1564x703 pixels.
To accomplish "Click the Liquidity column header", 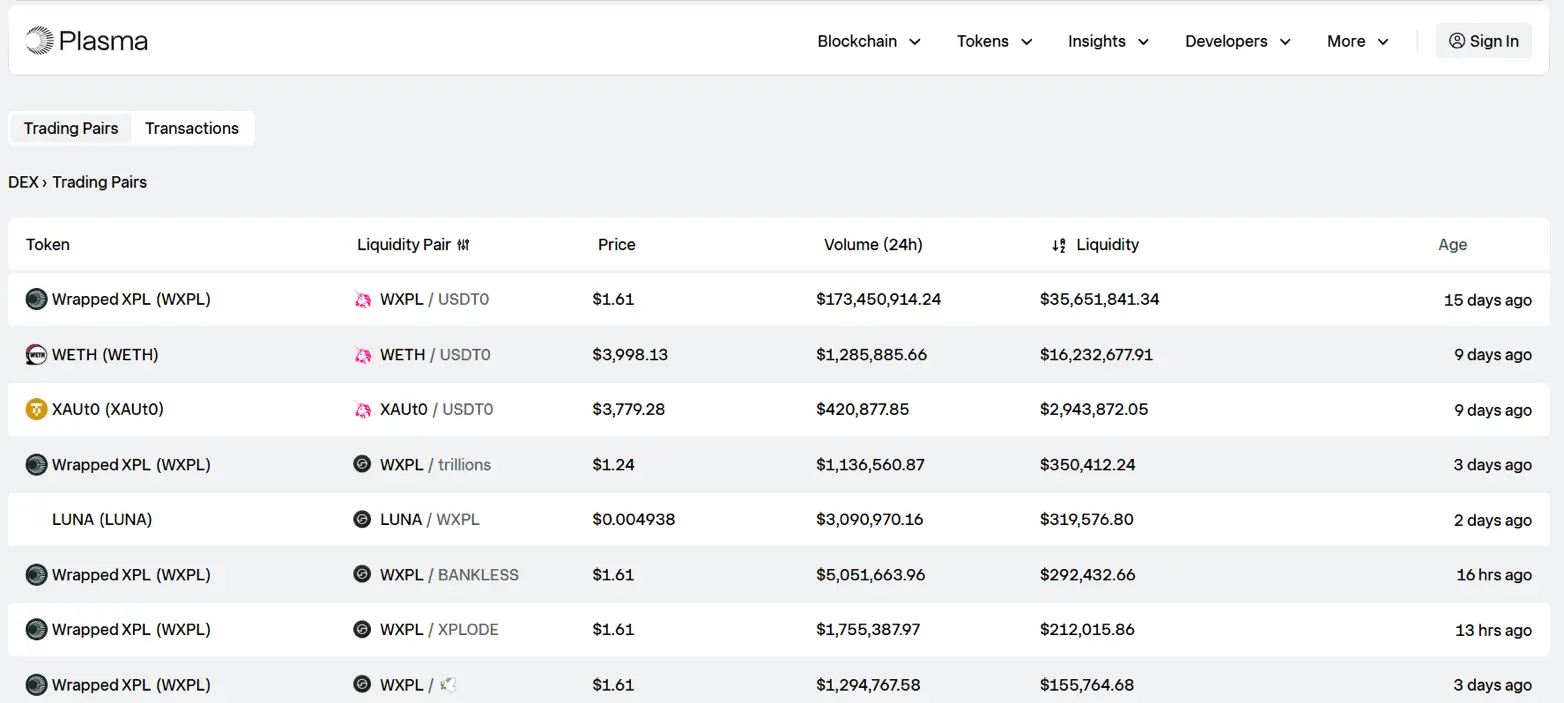I will 1107,245.
